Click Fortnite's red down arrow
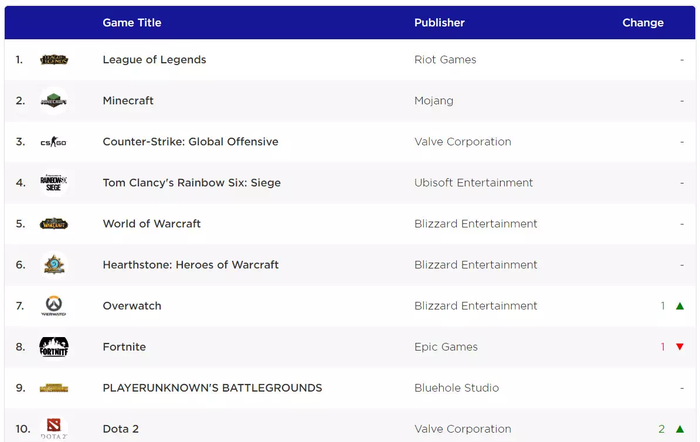700x442 pixels. coord(680,347)
